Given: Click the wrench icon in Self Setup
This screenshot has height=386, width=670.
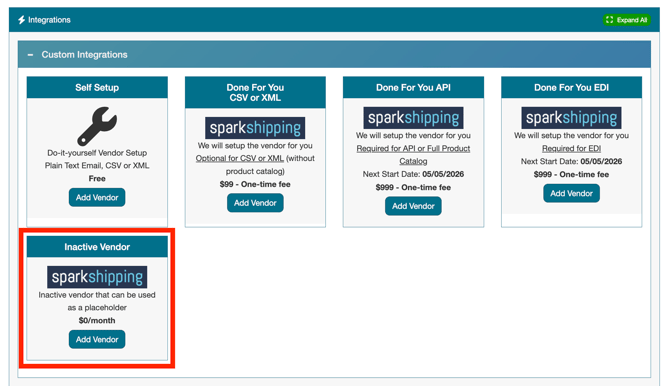Looking at the screenshot, I should point(97,126).
